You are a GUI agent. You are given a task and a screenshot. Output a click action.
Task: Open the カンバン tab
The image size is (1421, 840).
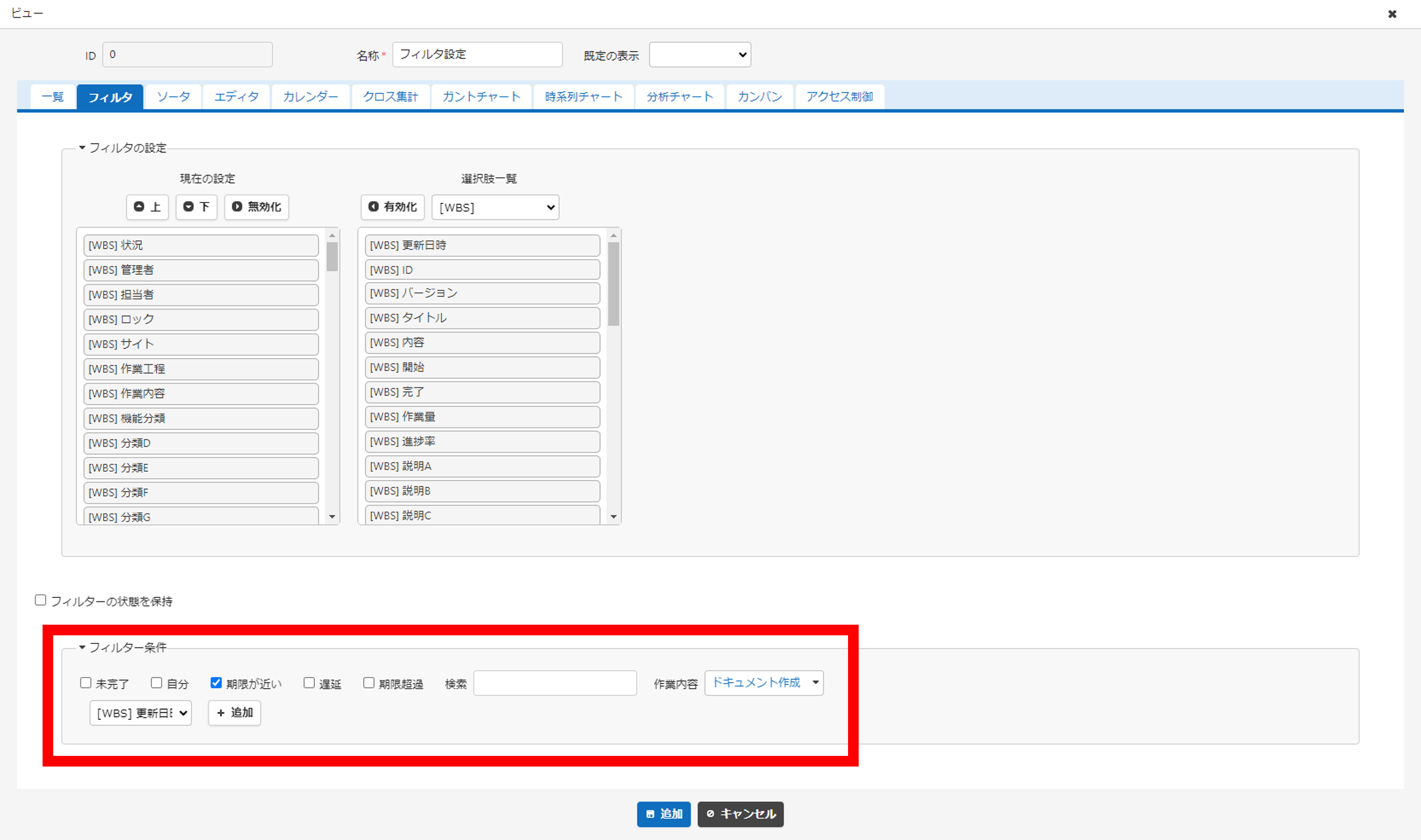(759, 97)
